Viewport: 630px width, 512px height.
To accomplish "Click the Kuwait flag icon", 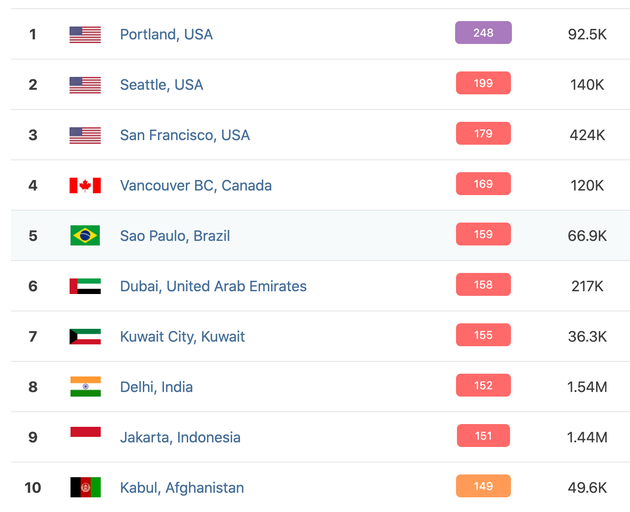I will [85, 337].
